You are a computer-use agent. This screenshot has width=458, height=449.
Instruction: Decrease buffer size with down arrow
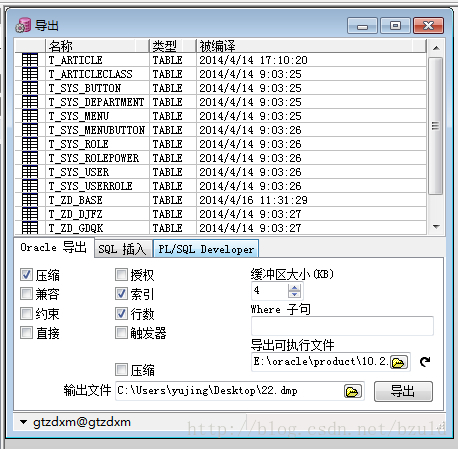294,295
